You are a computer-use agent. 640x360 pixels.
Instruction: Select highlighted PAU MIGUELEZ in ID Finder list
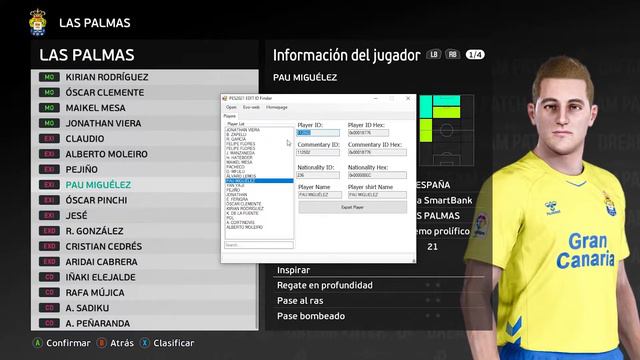point(259,180)
